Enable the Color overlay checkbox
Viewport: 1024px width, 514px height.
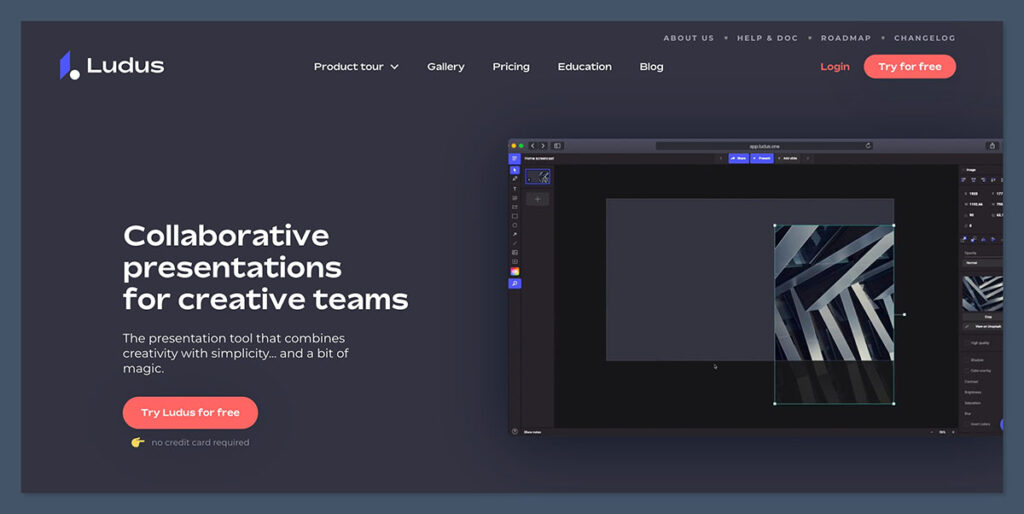pos(967,370)
